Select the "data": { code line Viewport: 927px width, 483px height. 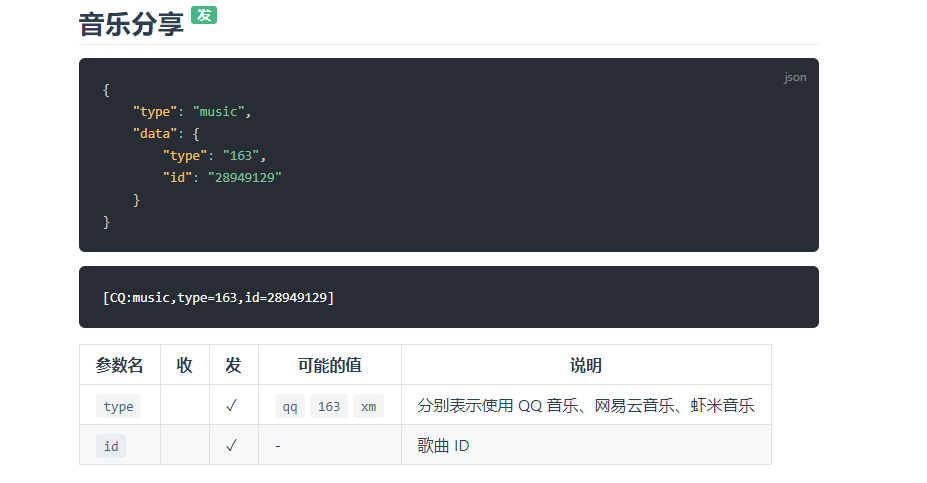[166, 134]
